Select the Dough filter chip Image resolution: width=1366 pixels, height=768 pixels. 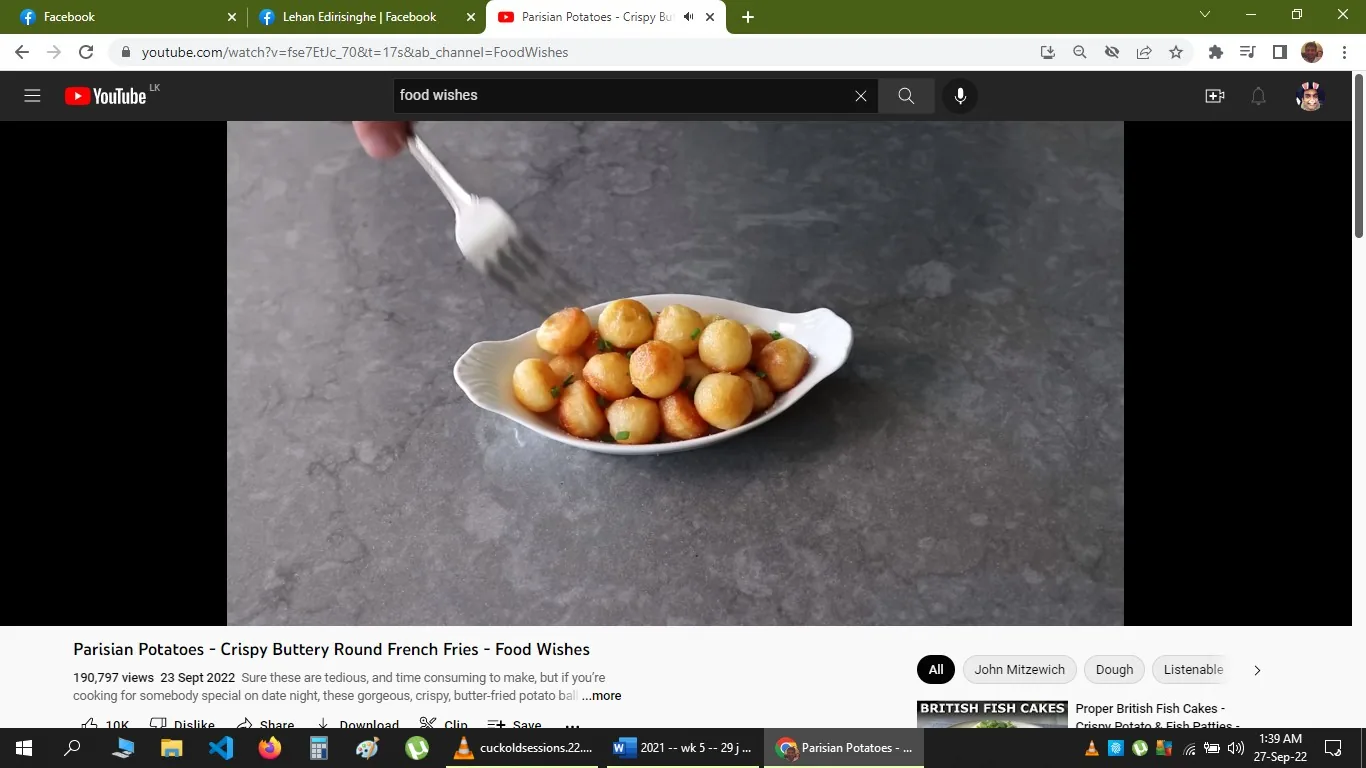pyautogui.click(x=1113, y=669)
